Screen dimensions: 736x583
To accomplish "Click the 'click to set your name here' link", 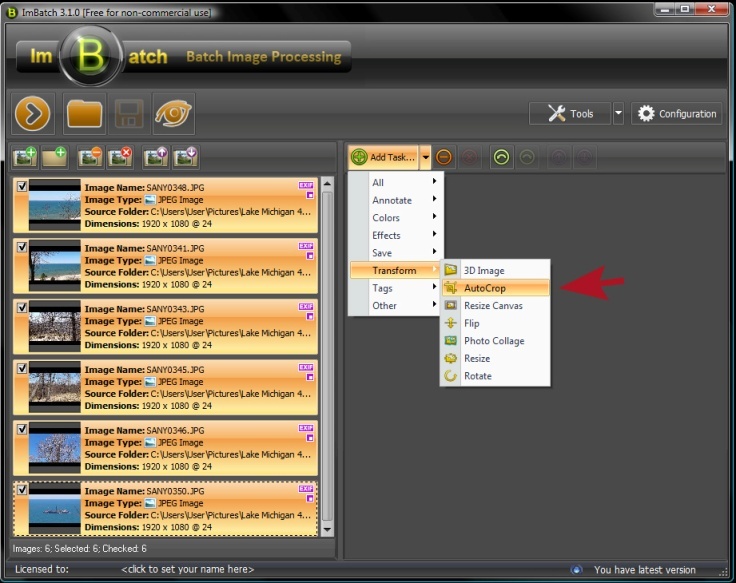I will click(x=187, y=569).
